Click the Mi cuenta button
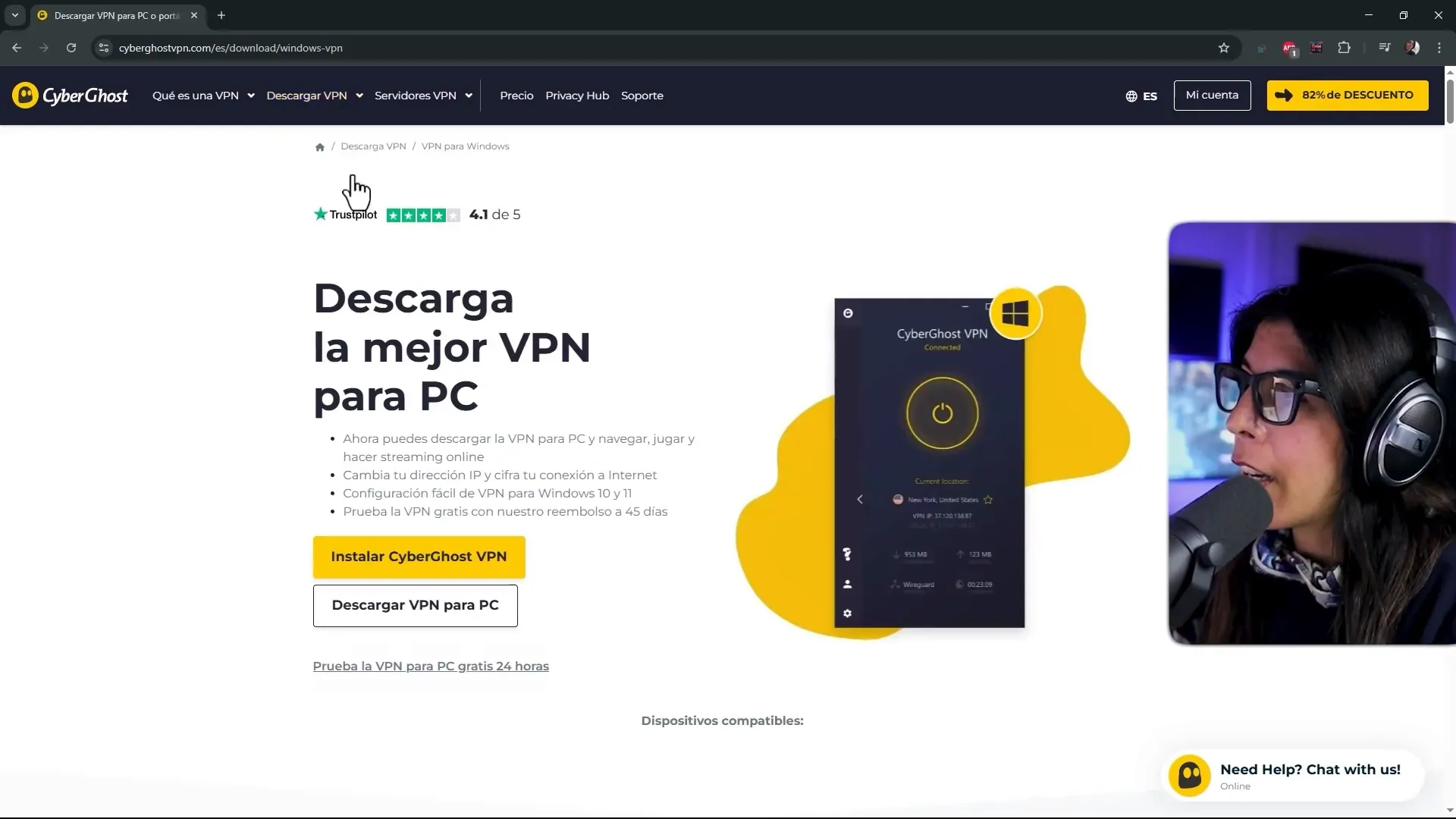Screen dimensions: 1456x819 point(1212,96)
